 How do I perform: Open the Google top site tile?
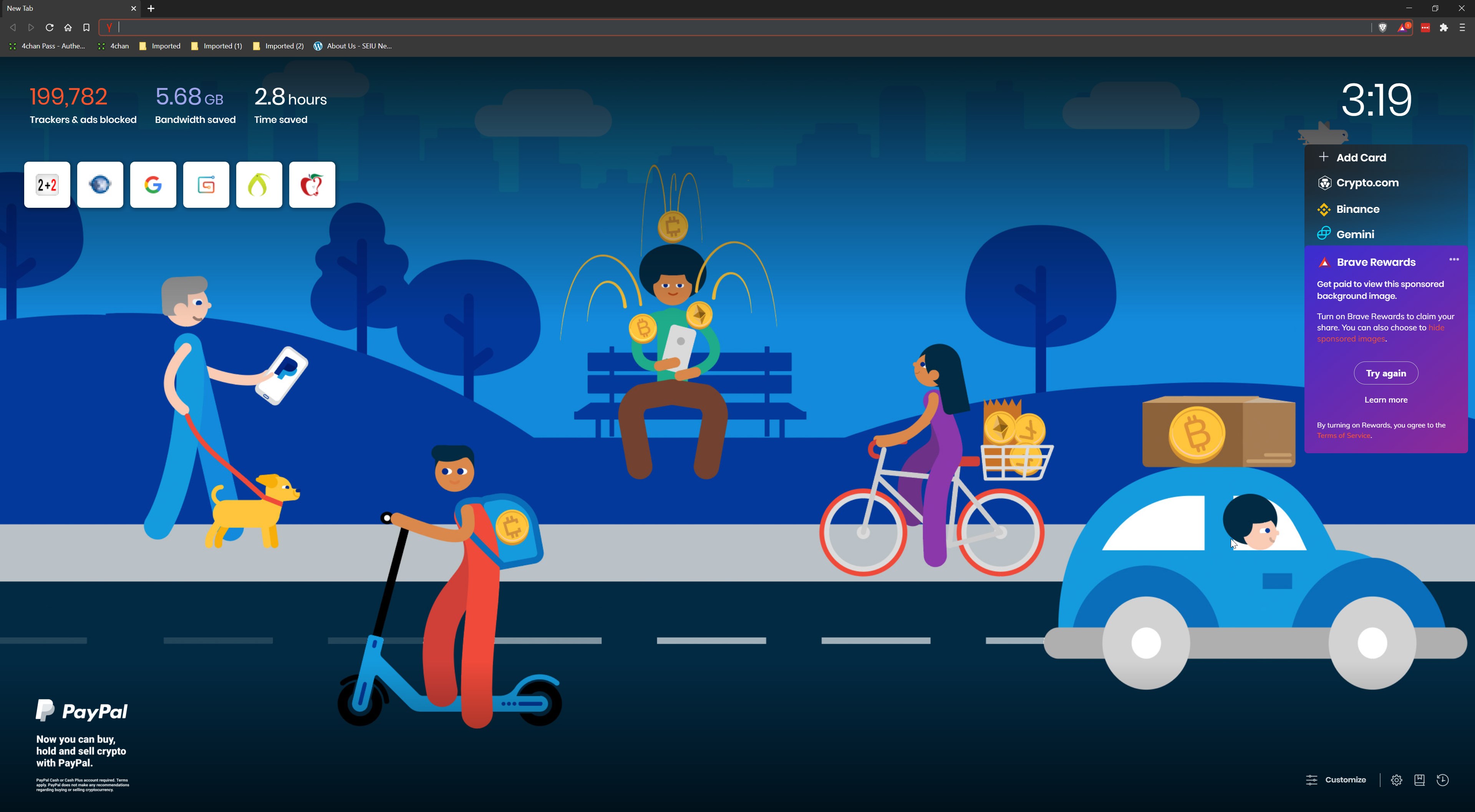pos(153,184)
